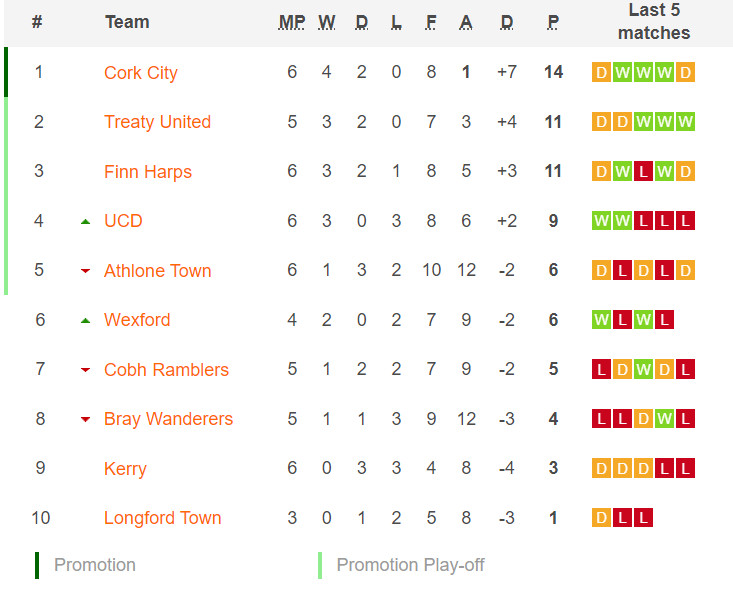Click the red L badge in Finn Harps row
The width and height of the screenshot is (733, 592).
tap(643, 171)
